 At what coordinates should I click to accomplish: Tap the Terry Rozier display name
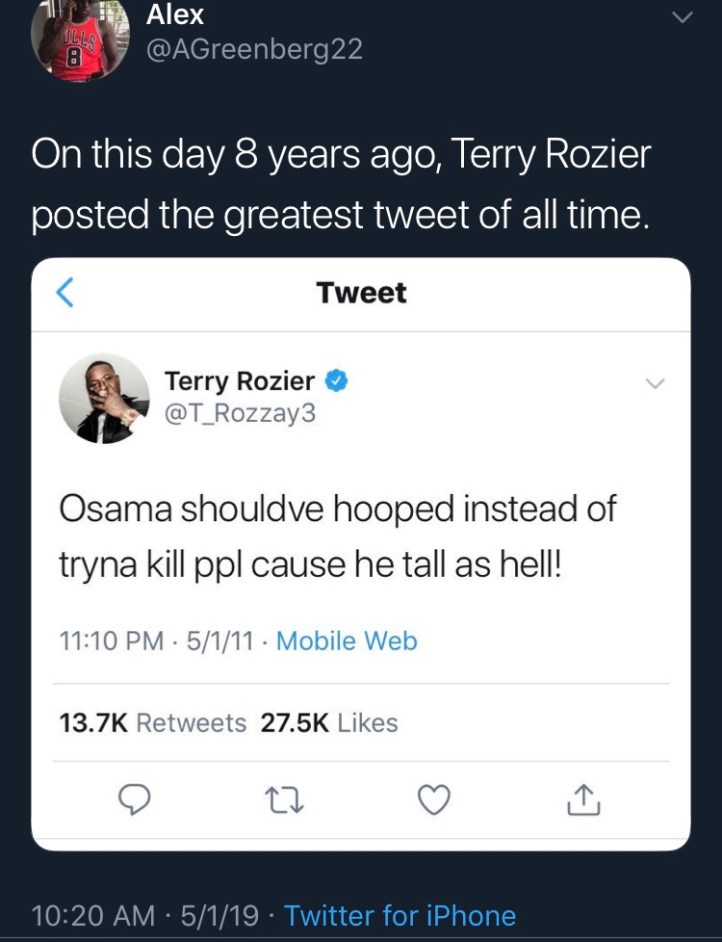[240, 381]
